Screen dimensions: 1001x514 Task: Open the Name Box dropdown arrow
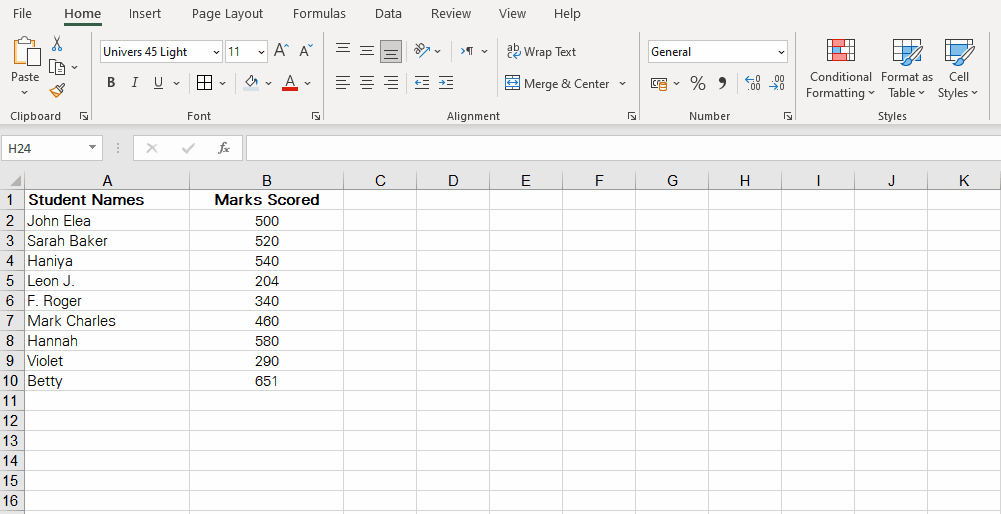click(93, 147)
